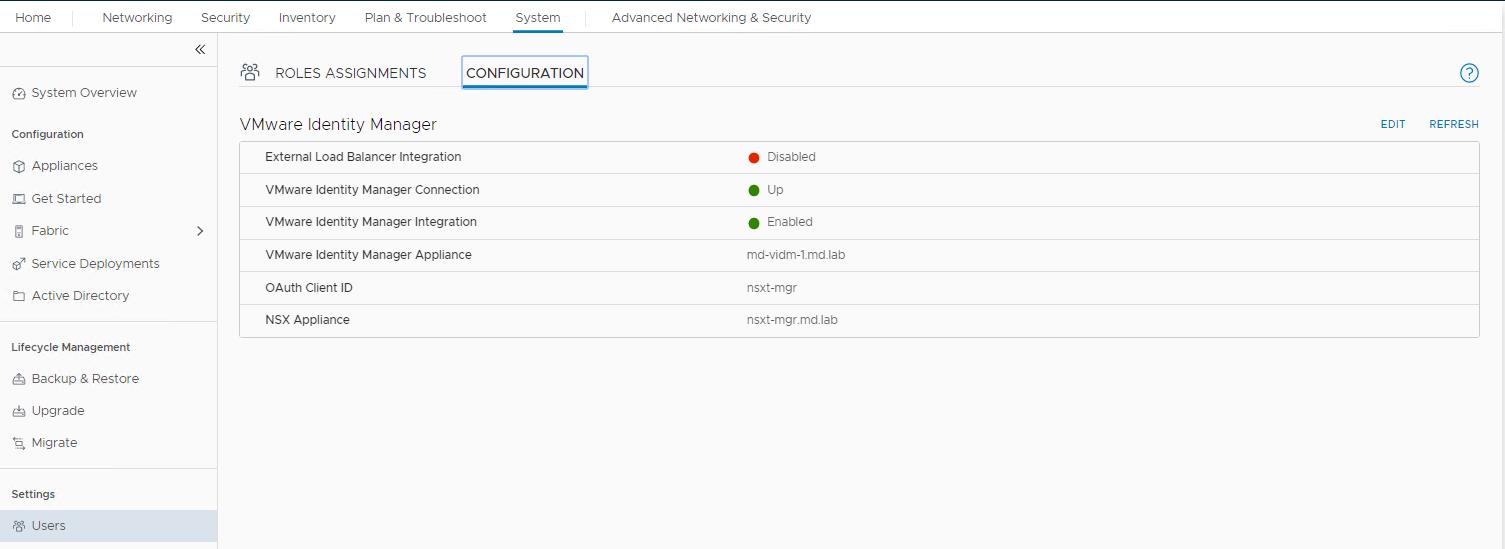Open the Migrate page
1505x549 pixels.
point(54,443)
